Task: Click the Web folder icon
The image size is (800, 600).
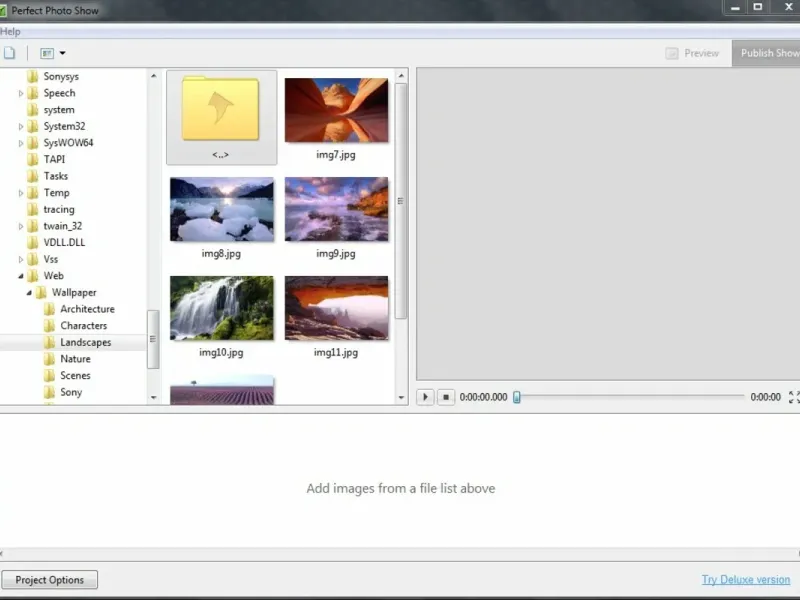Action: 33,276
